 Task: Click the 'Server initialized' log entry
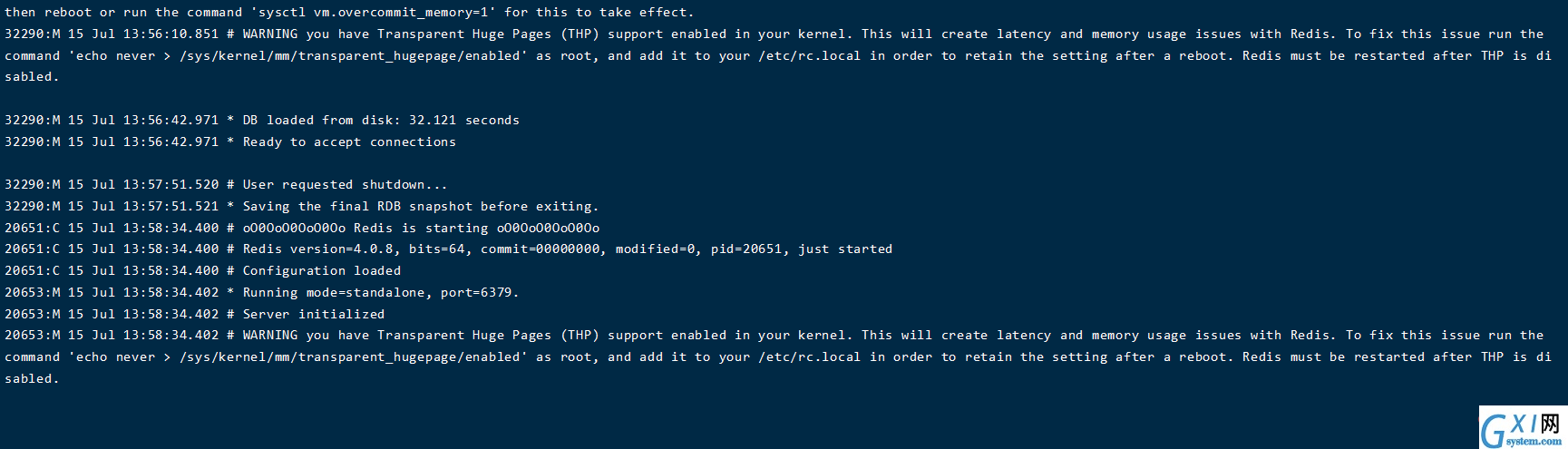tap(195, 315)
